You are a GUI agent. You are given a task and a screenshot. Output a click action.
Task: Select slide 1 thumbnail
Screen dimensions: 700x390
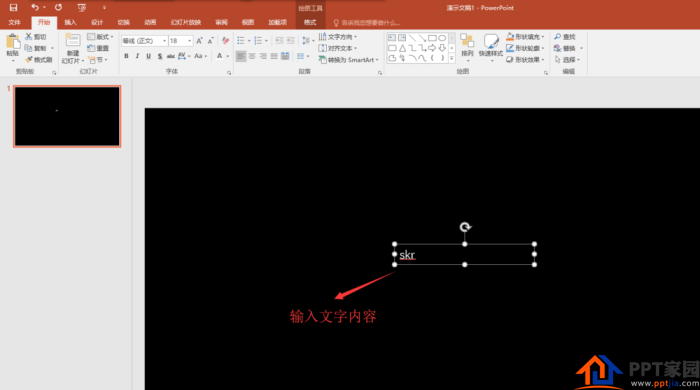[67, 116]
